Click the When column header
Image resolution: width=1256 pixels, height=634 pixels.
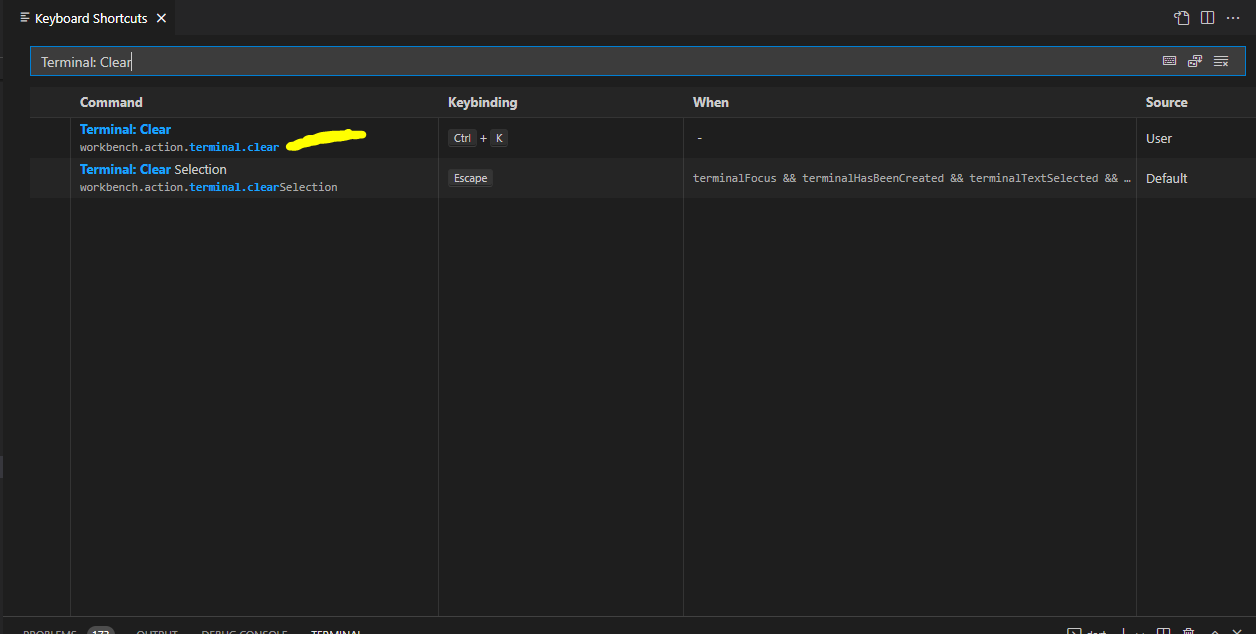tap(710, 102)
